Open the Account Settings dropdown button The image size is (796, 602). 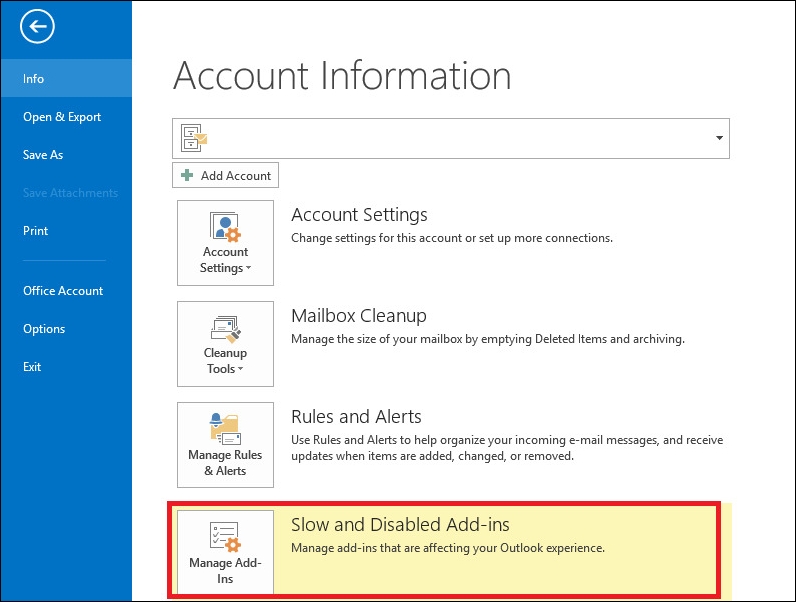point(225,243)
